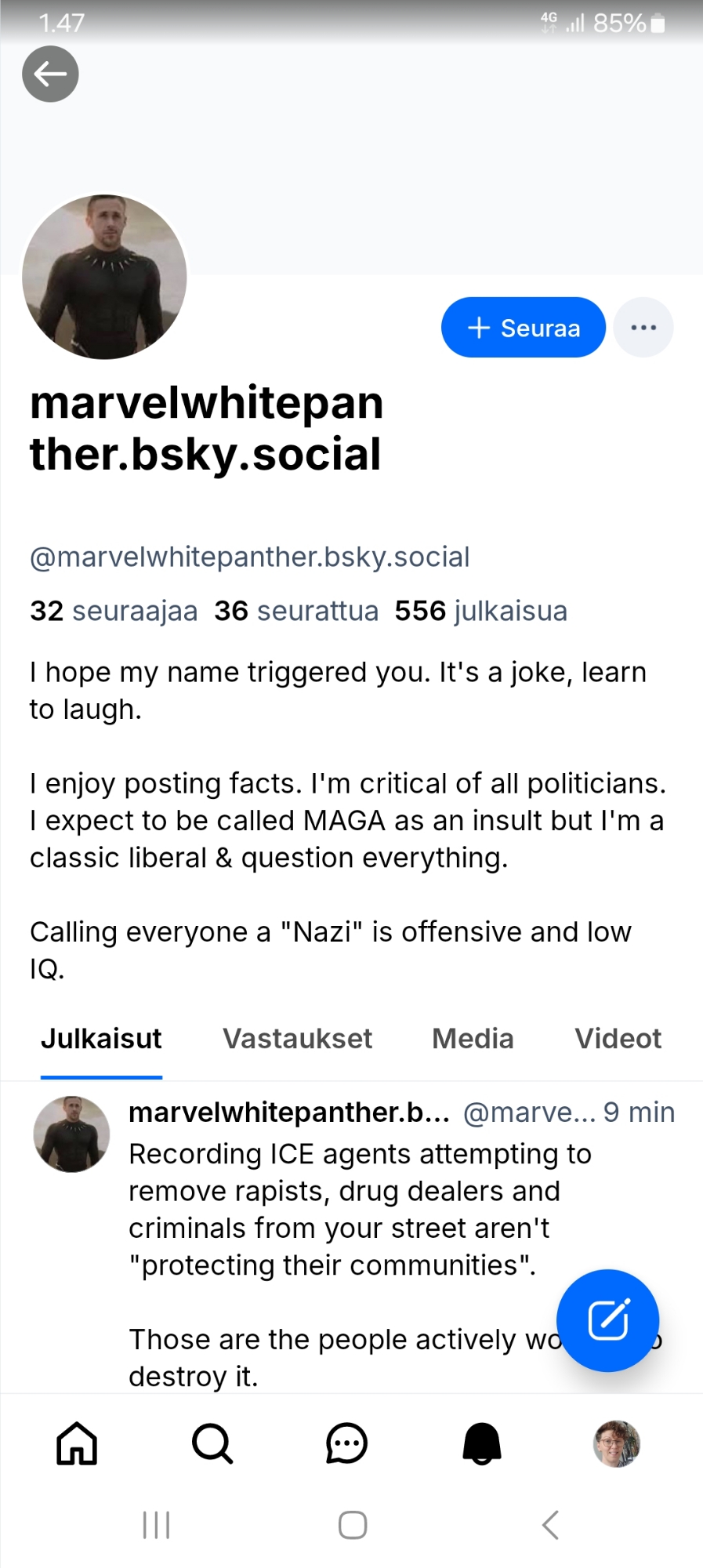Image resolution: width=703 pixels, height=1568 pixels.
Task: Tap the compose new post button
Action: (x=607, y=1320)
